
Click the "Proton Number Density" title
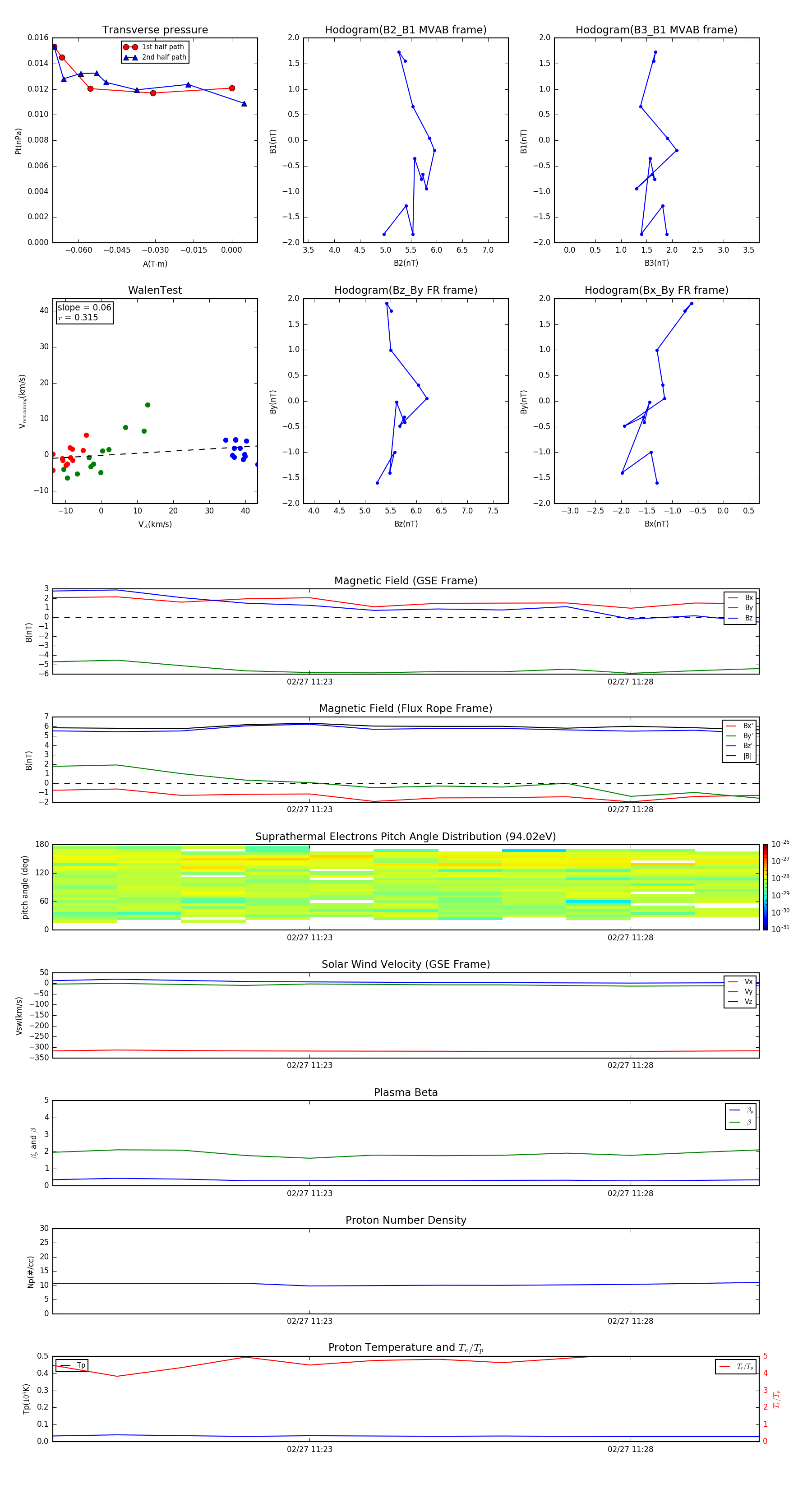tap(406, 1220)
